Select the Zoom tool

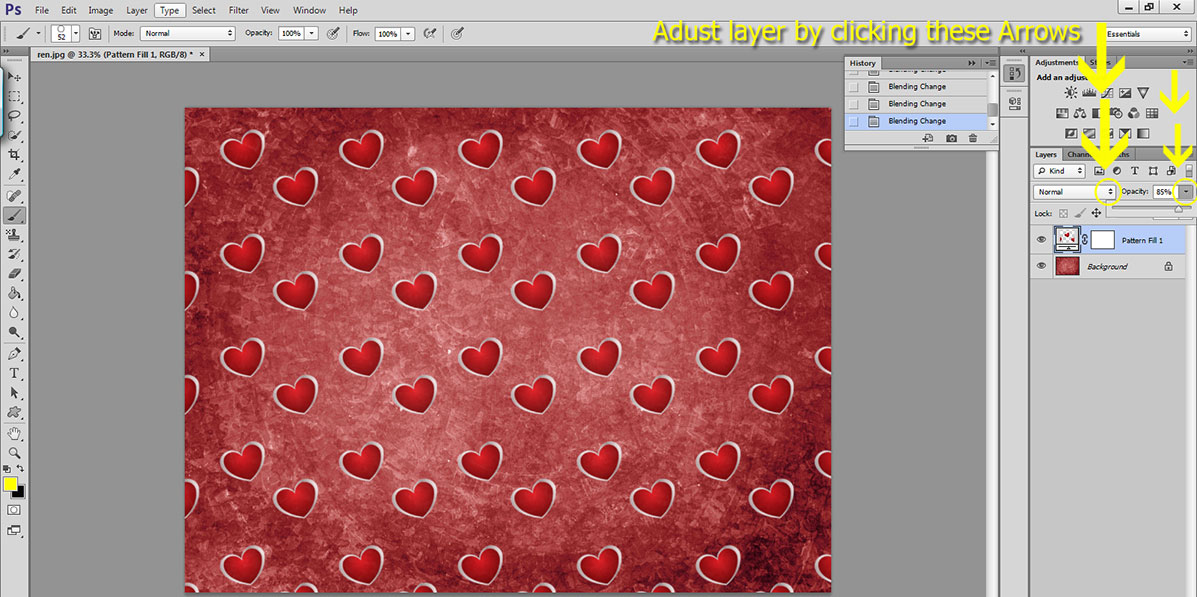tap(14, 453)
